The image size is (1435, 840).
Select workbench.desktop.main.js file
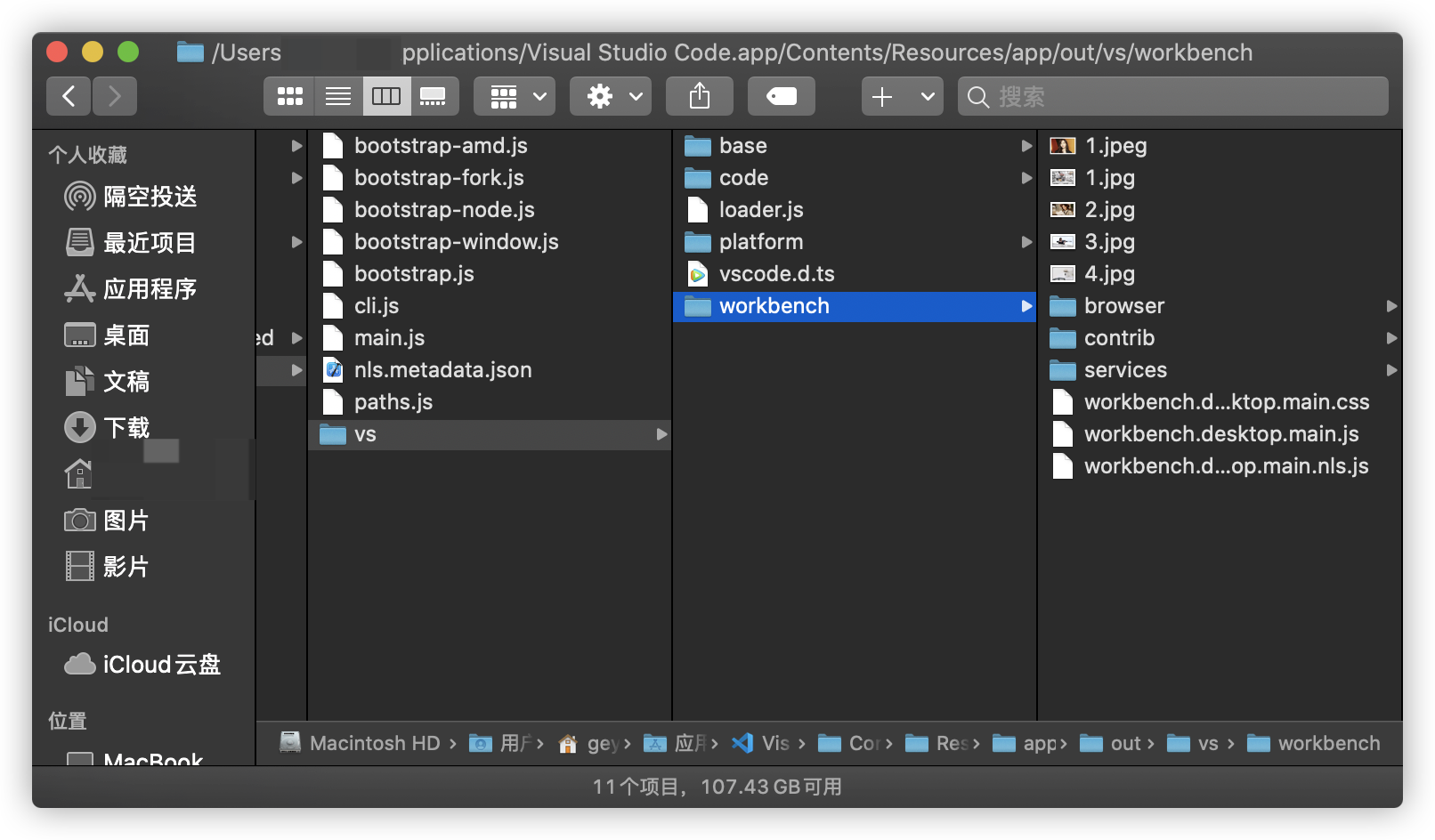click(x=1220, y=434)
